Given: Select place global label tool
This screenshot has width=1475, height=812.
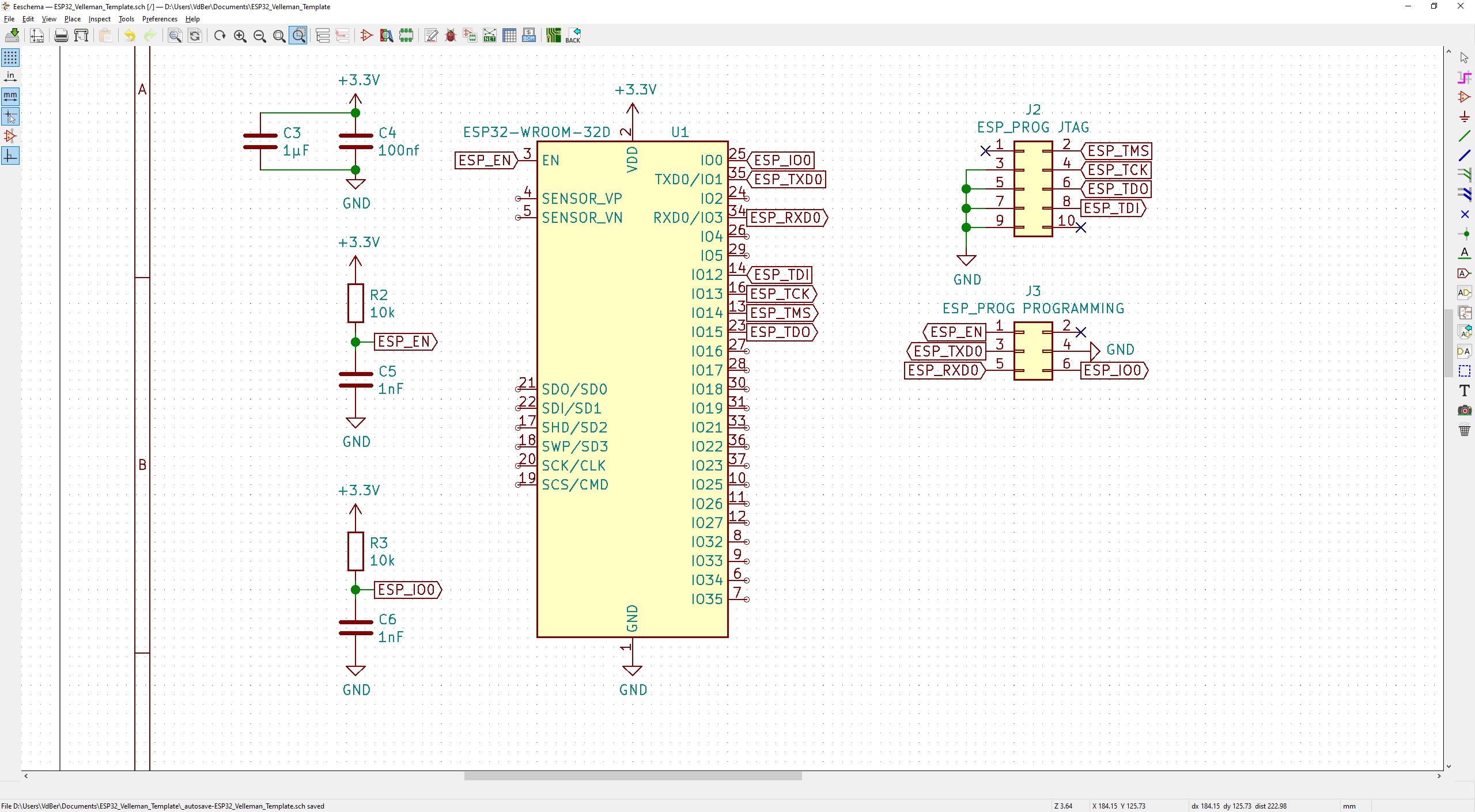Looking at the screenshot, I should (1464, 273).
